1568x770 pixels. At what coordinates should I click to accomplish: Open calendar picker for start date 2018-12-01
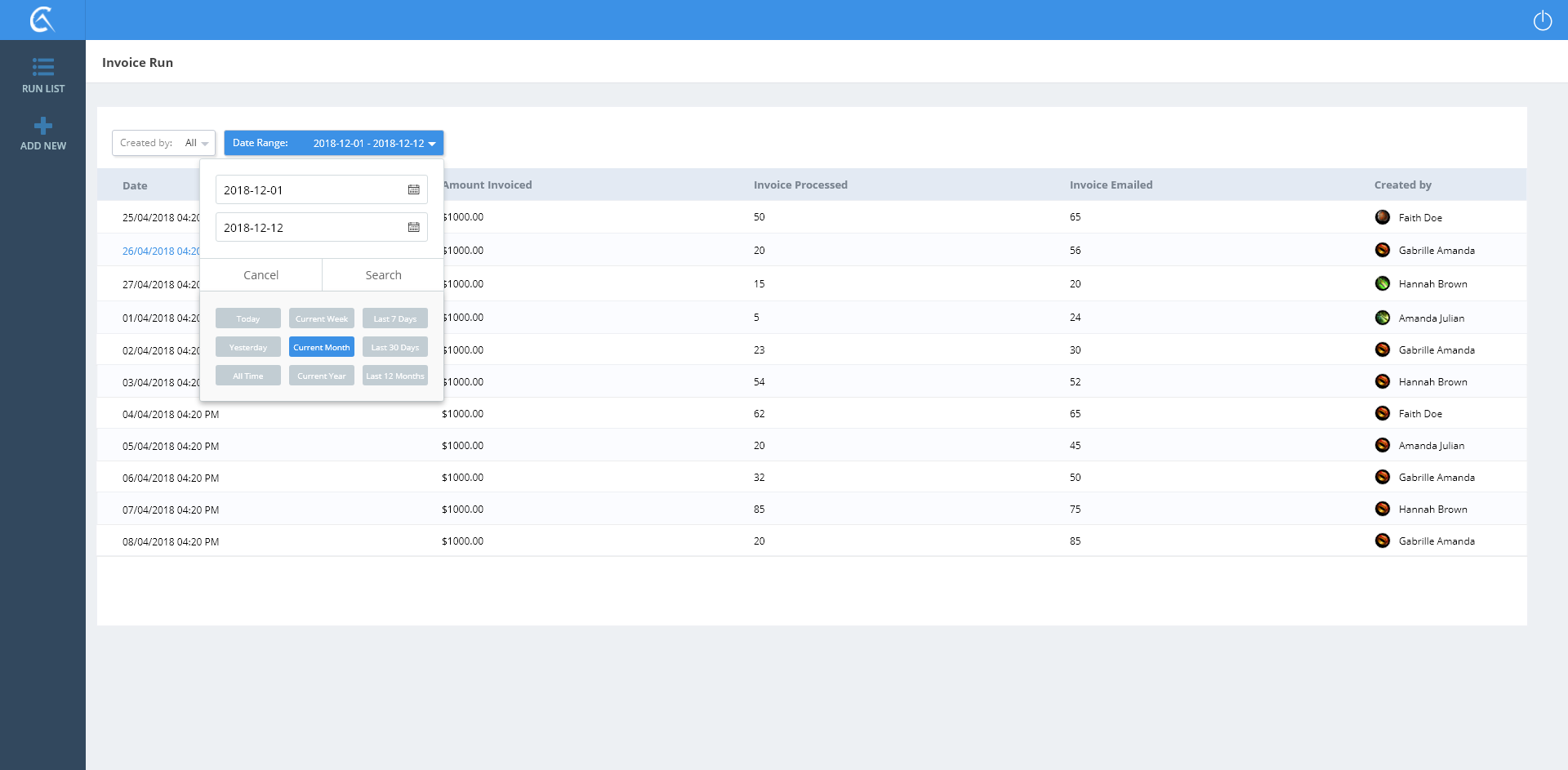pos(413,190)
